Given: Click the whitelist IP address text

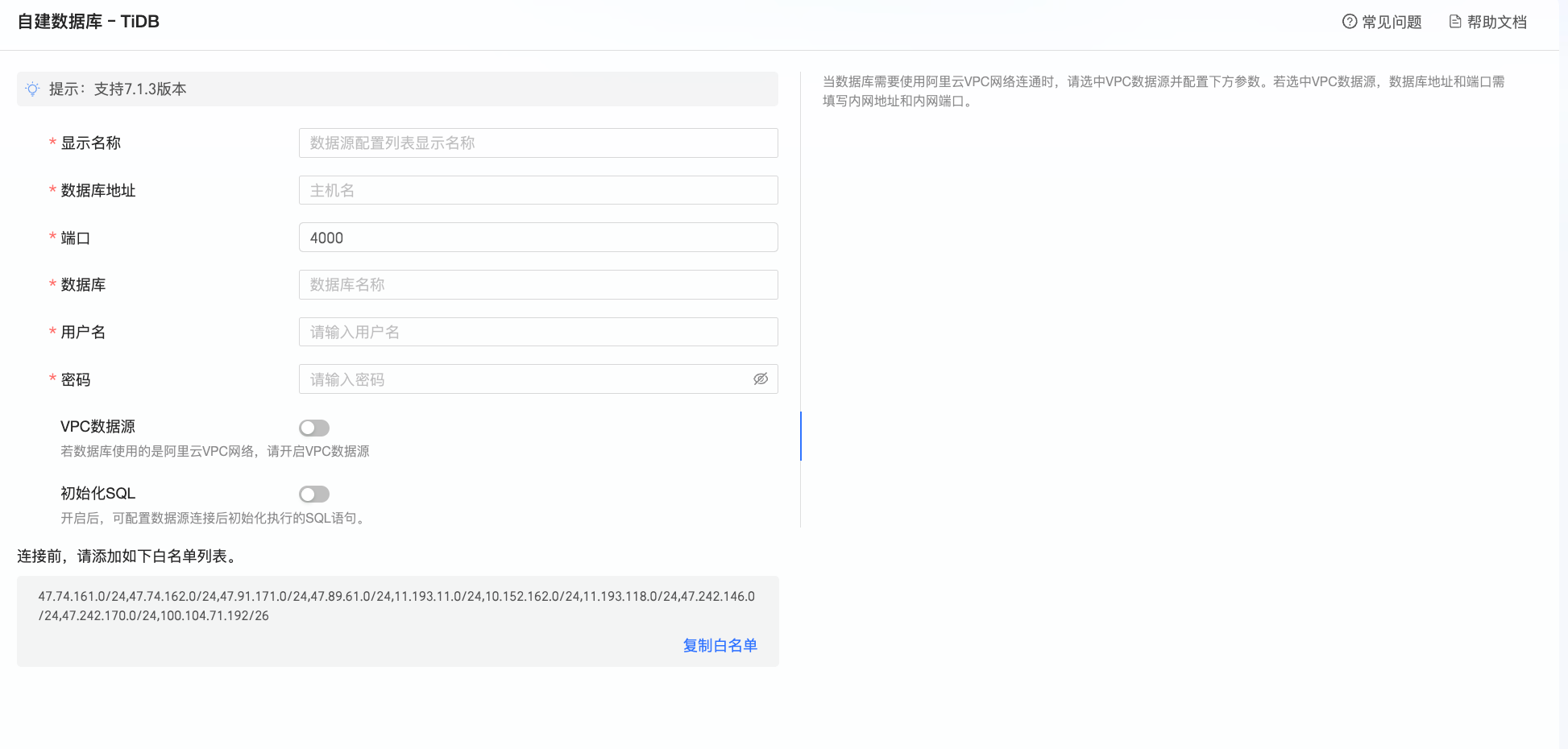Looking at the screenshot, I should click(x=396, y=606).
